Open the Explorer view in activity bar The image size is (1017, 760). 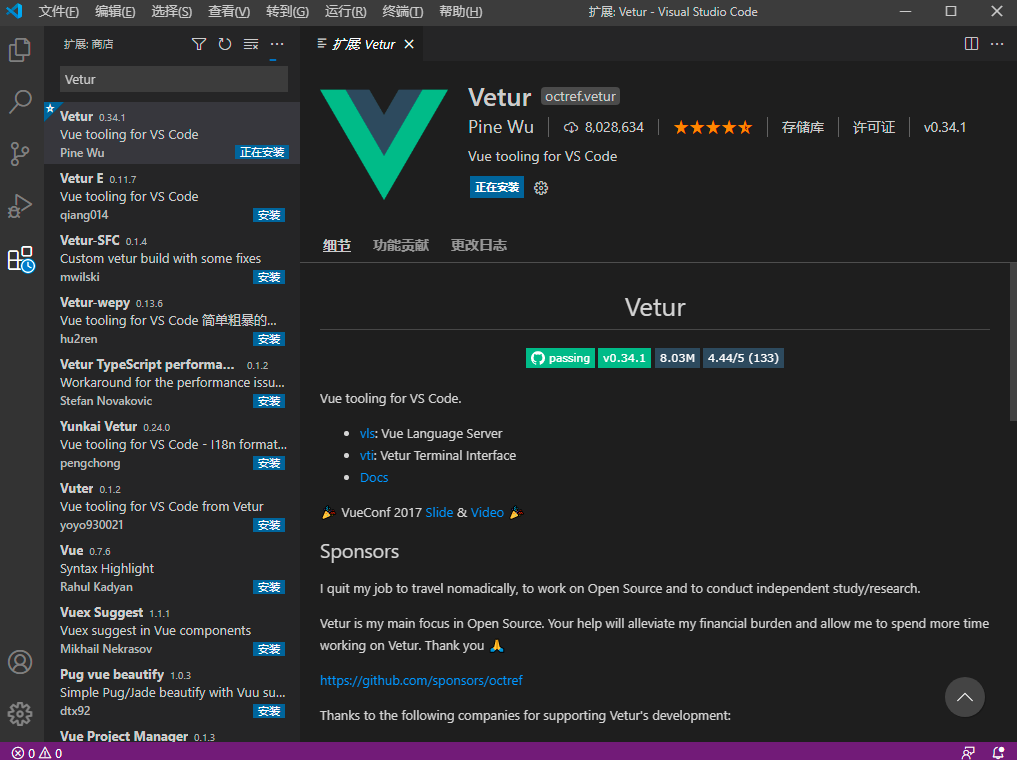pyautogui.click(x=20, y=50)
